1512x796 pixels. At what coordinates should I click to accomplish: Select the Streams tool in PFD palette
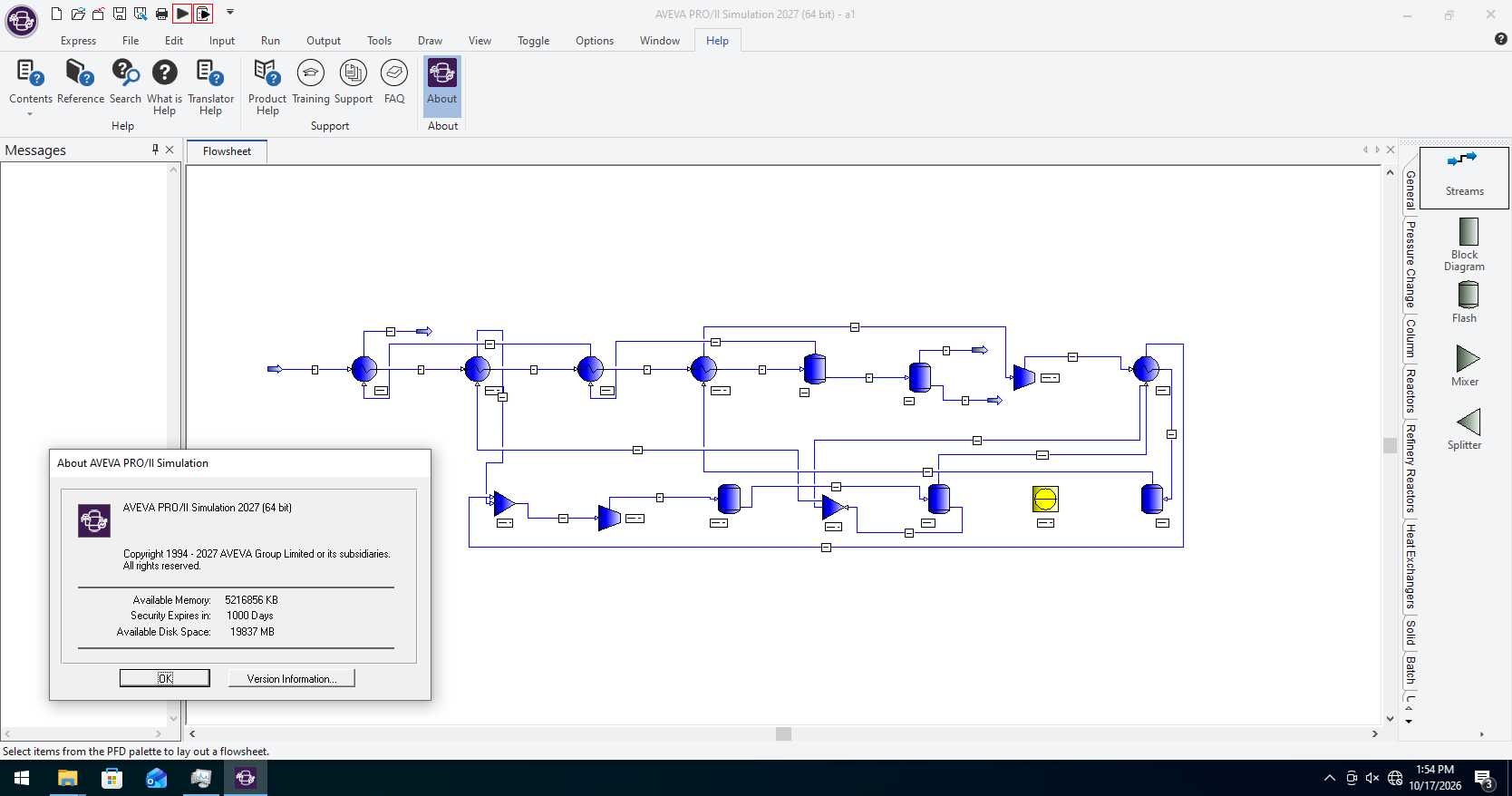tap(1464, 177)
